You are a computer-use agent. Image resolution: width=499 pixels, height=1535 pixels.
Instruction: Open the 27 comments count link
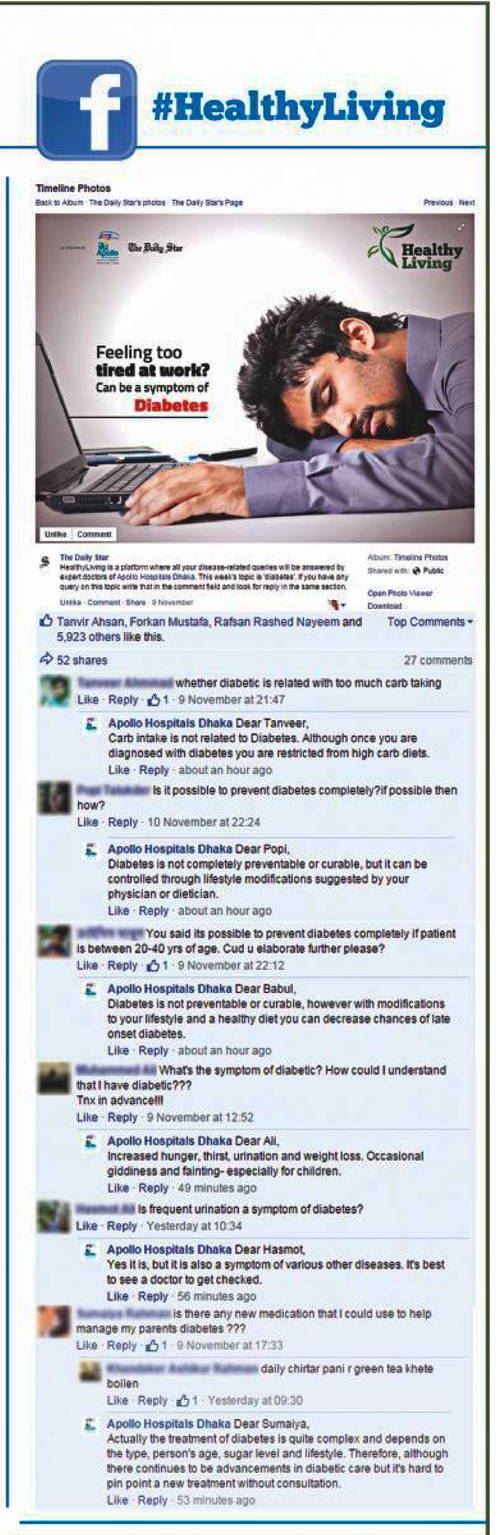tap(438, 660)
